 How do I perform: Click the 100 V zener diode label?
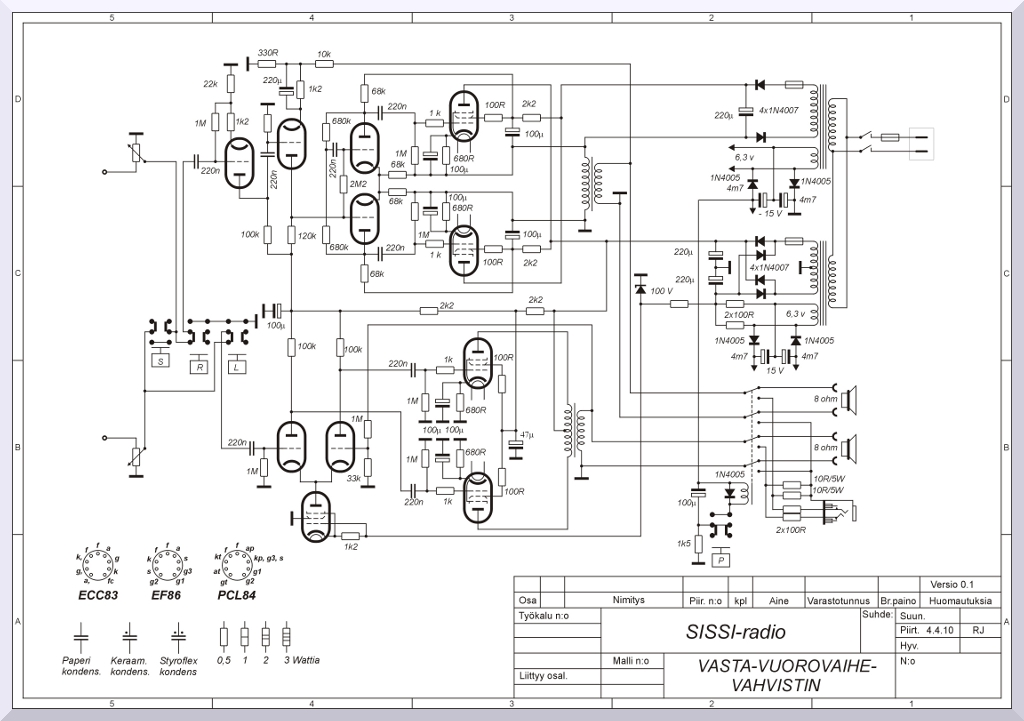coord(662,291)
